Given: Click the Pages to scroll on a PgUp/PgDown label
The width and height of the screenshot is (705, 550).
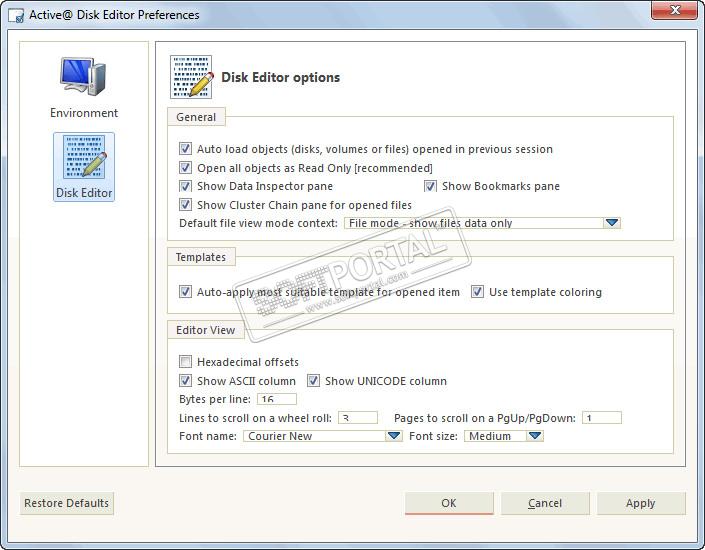Looking at the screenshot, I should pos(485,418).
